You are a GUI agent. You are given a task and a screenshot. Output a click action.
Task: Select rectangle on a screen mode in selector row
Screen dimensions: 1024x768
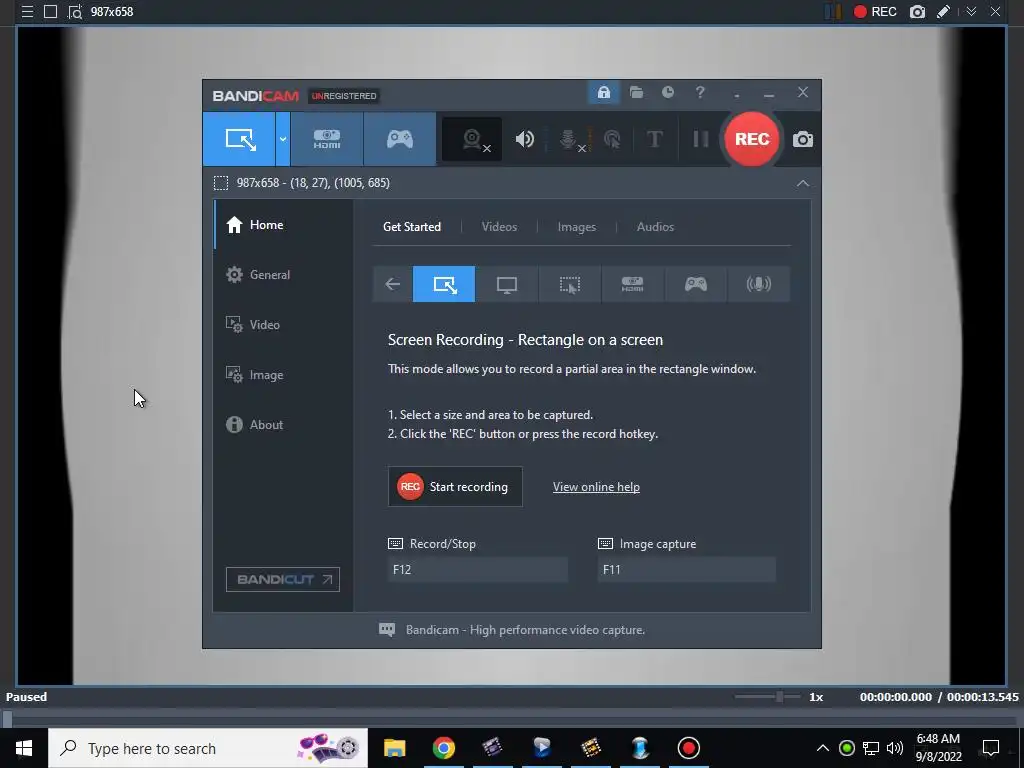tap(444, 284)
